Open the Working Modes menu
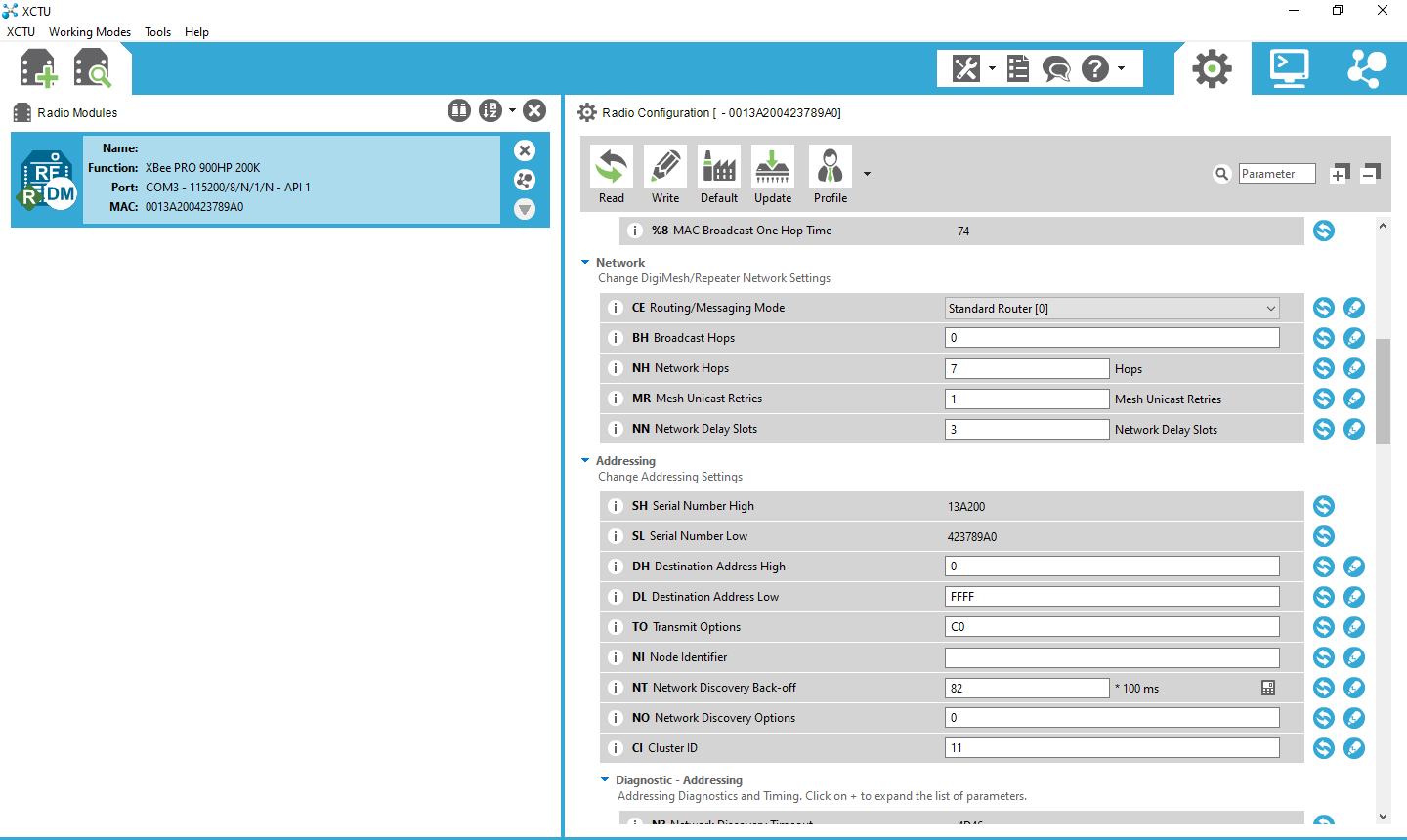Image resolution: width=1407 pixels, height=840 pixels. point(90,32)
